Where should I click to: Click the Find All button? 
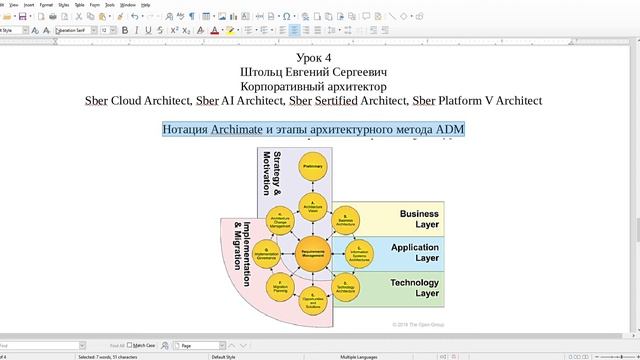click(x=117, y=346)
